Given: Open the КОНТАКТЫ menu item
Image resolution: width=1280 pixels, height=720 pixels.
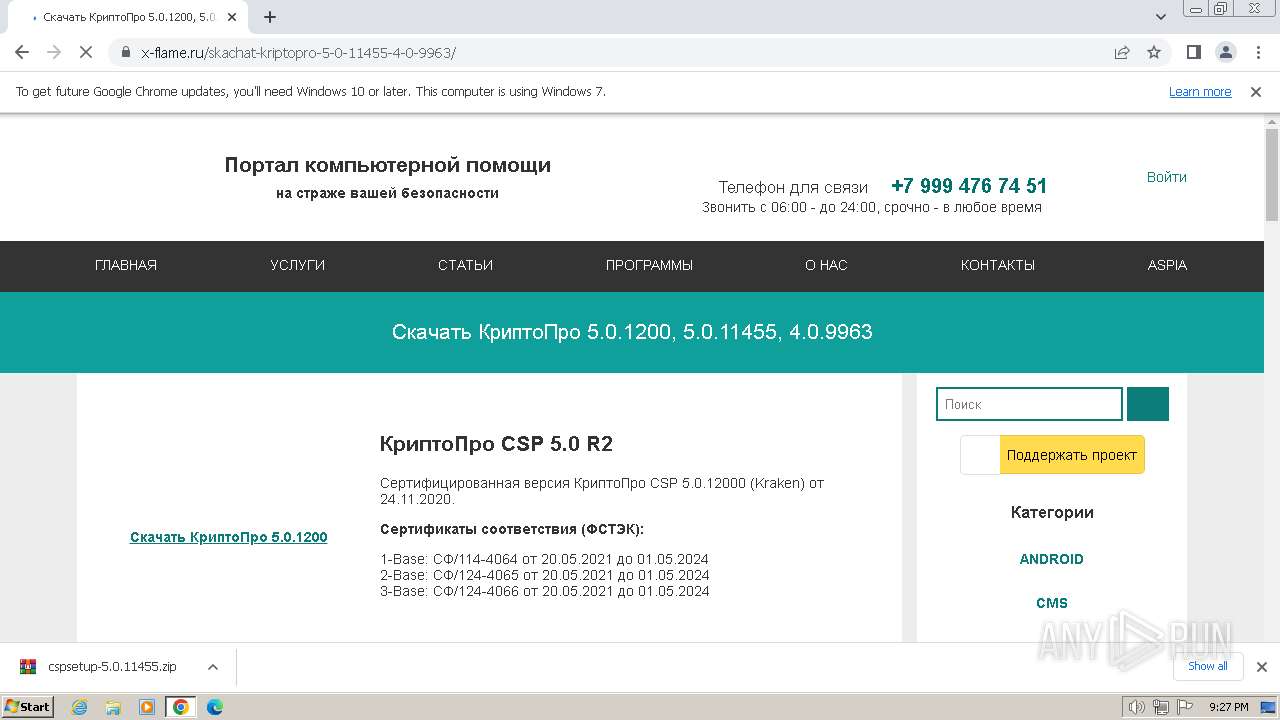Looking at the screenshot, I should click(x=998, y=265).
